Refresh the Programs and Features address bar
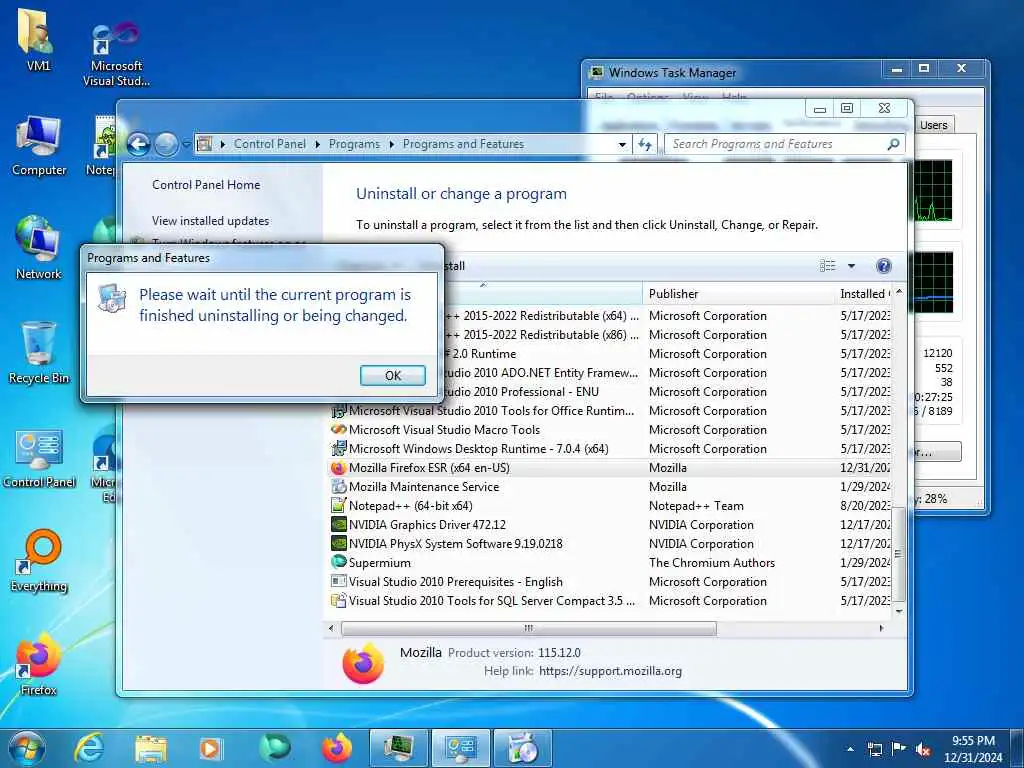 pyautogui.click(x=645, y=144)
